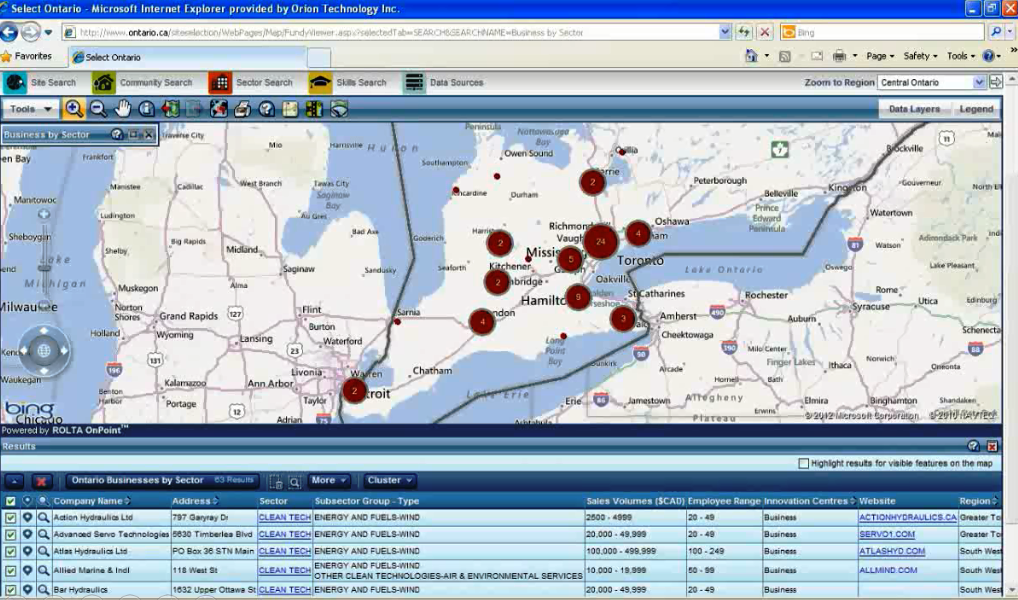The image size is (1018, 600).
Task: Open the Sector Search tab
Action: point(251,82)
